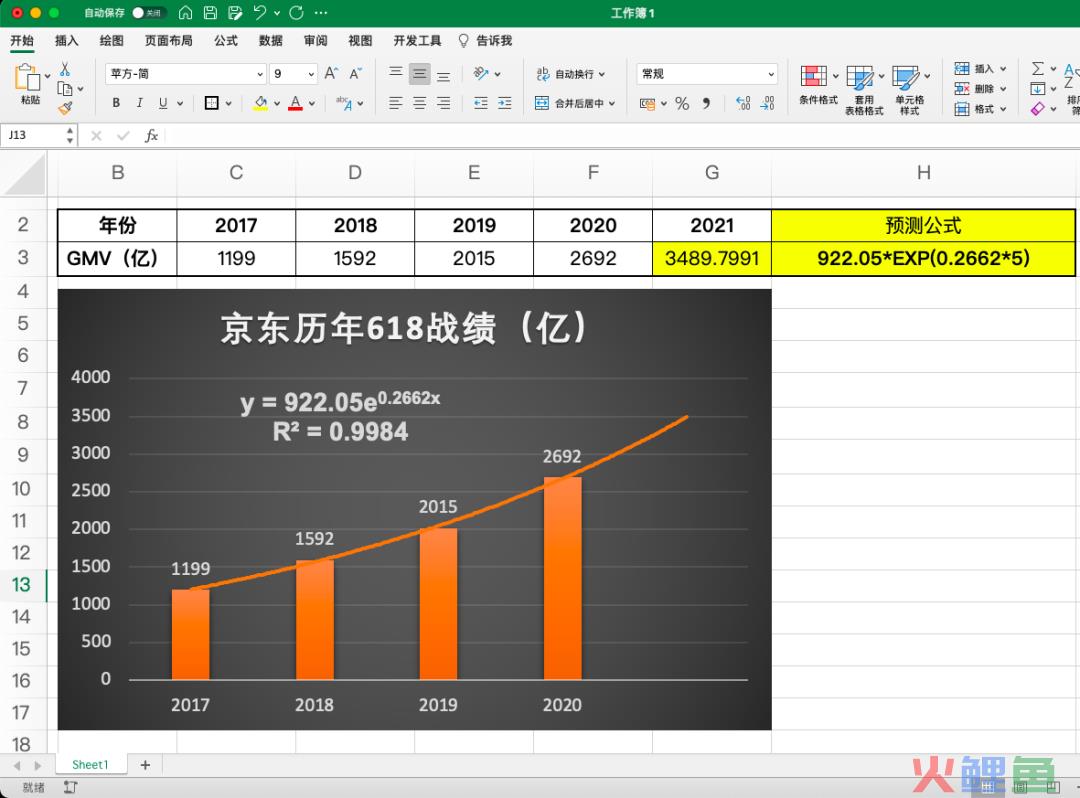The width and height of the screenshot is (1080, 798).
Task: Open 单元格样式 cell styles
Action: pyautogui.click(x=909, y=90)
